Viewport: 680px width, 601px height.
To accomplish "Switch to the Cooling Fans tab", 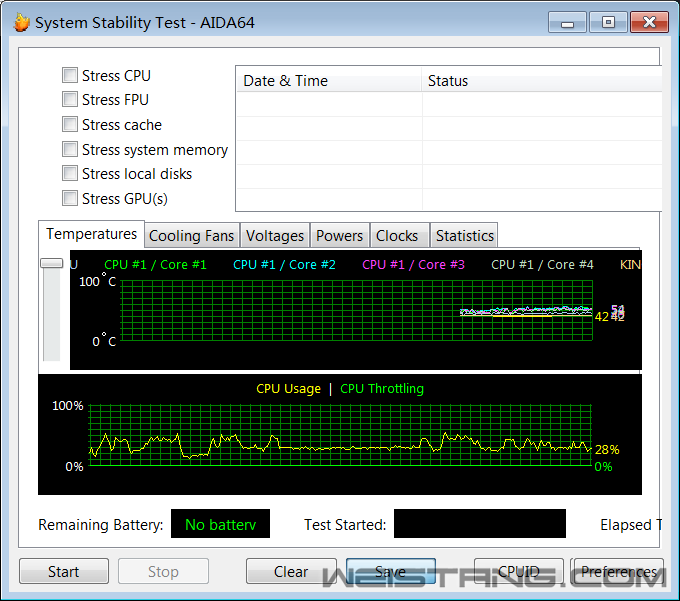I will (191, 236).
